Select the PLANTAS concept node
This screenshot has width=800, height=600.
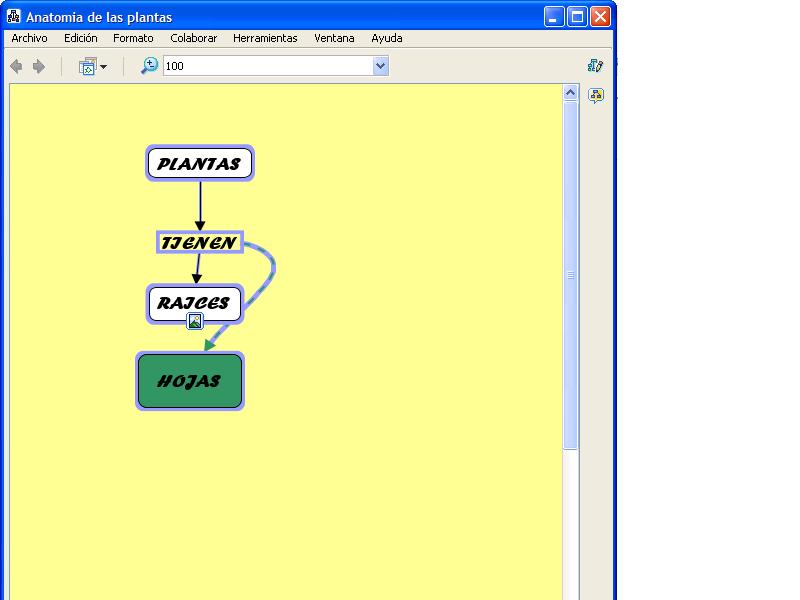[x=200, y=164]
